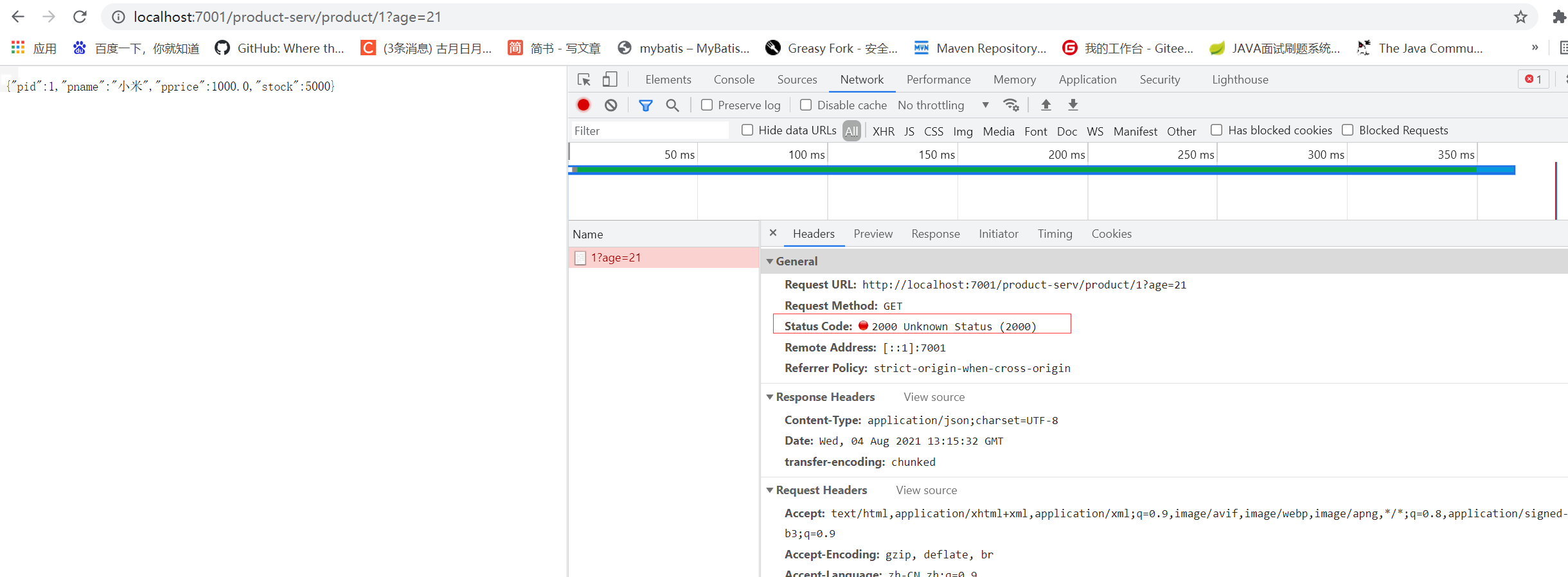Click View source next to Response Headers
The image size is (1568, 577).
[x=934, y=397]
